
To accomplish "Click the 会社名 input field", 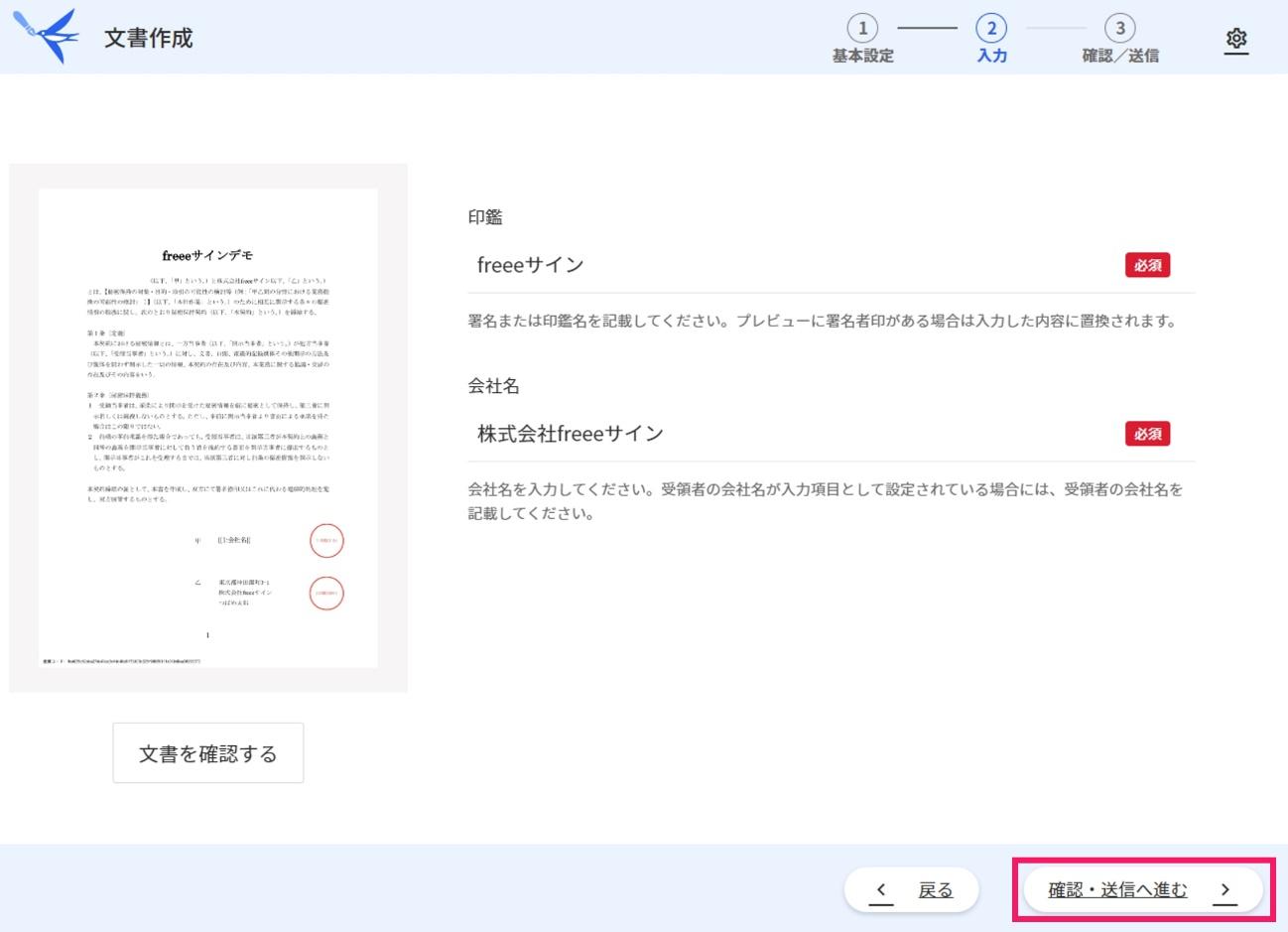I will [x=831, y=434].
